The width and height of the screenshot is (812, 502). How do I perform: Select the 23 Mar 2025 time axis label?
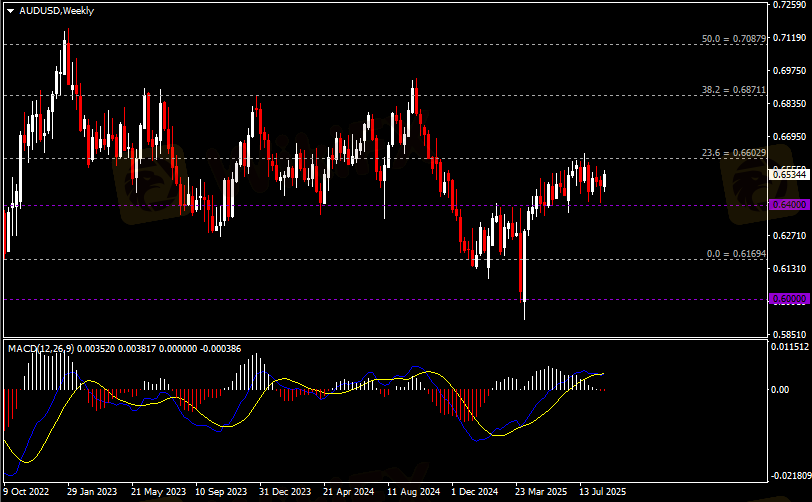click(541, 492)
